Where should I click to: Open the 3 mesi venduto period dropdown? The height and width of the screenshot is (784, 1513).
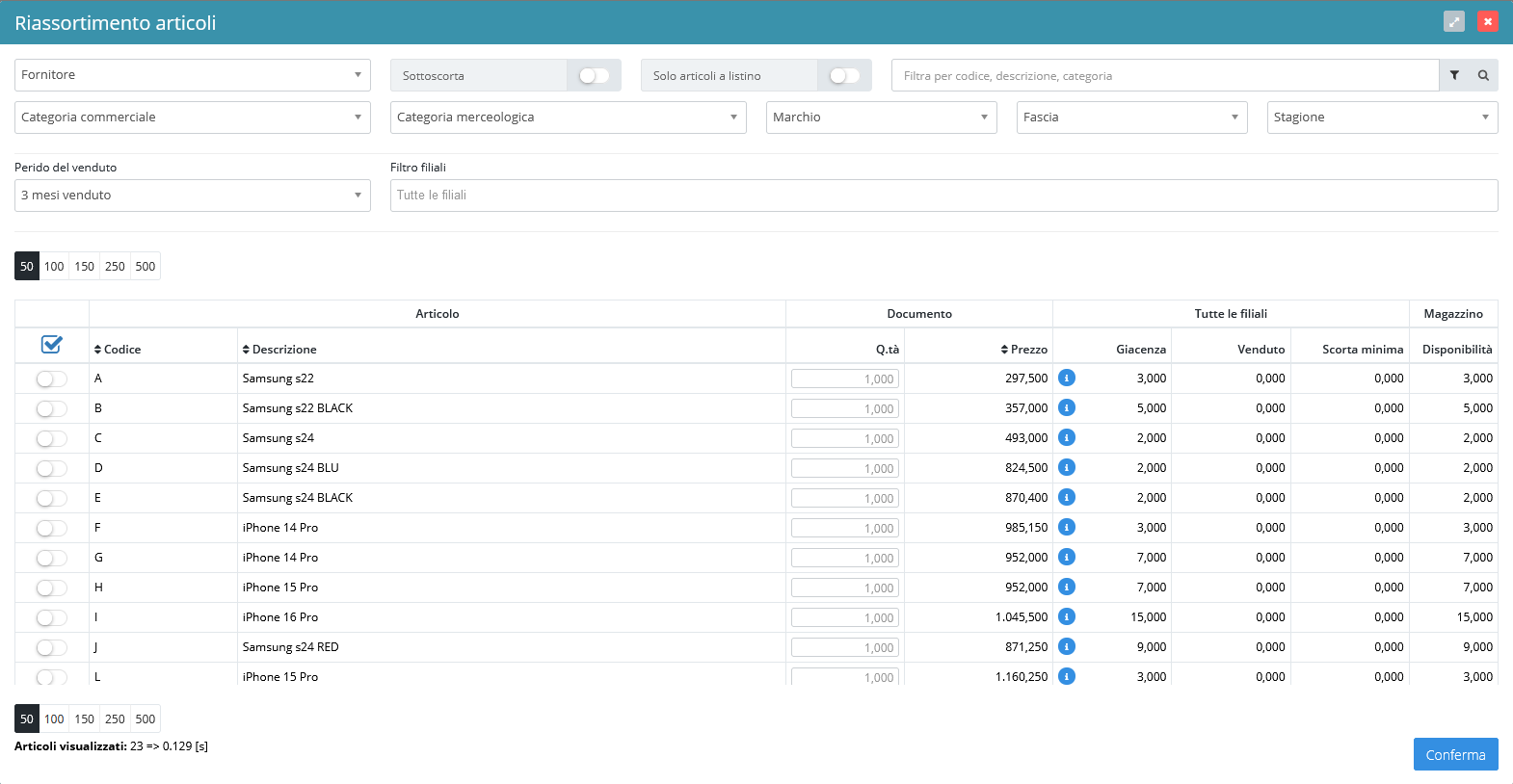click(193, 196)
